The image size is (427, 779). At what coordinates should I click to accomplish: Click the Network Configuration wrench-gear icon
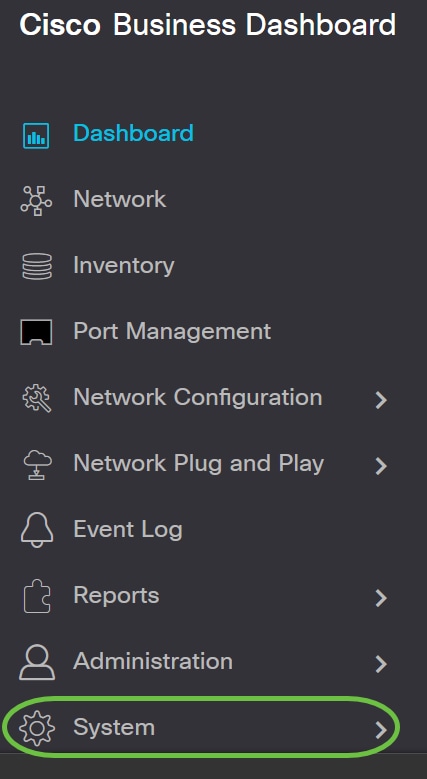(37, 398)
